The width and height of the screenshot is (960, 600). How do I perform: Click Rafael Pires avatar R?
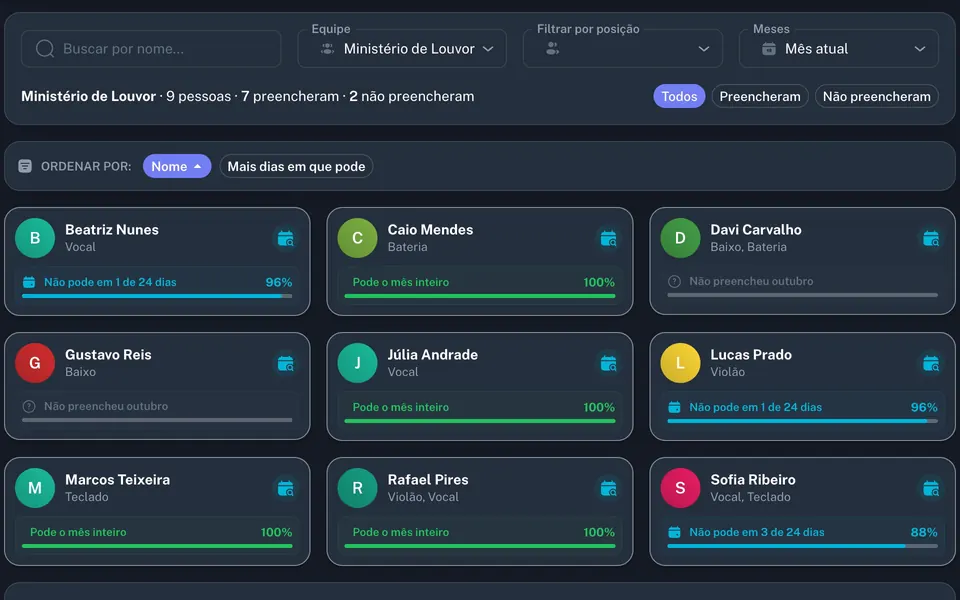coord(358,488)
